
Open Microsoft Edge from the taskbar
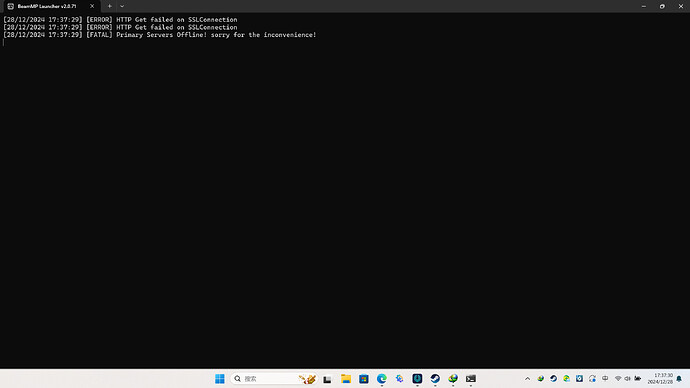[382, 379]
